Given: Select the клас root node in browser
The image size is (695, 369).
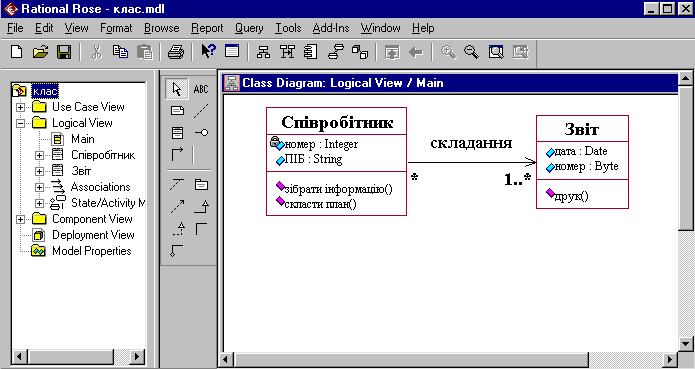Looking at the screenshot, I should [45, 91].
